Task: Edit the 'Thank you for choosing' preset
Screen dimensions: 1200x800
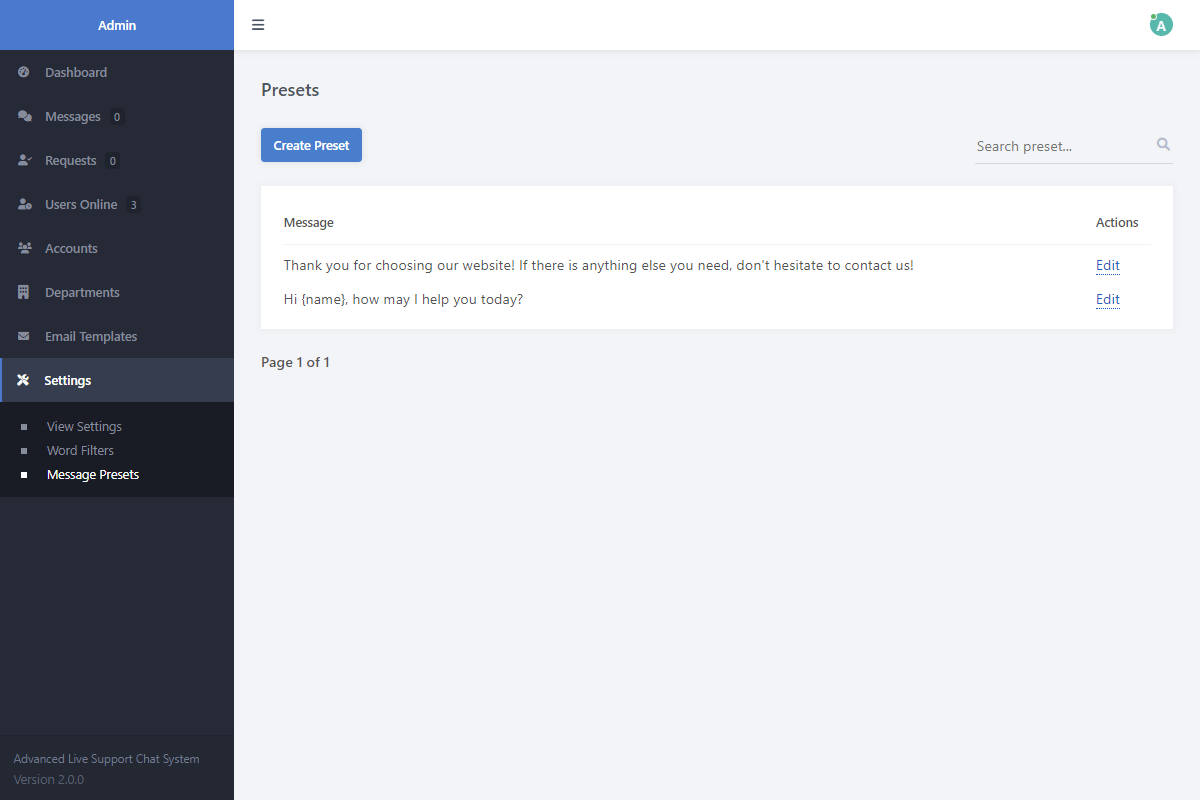Action: [1107, 265]
